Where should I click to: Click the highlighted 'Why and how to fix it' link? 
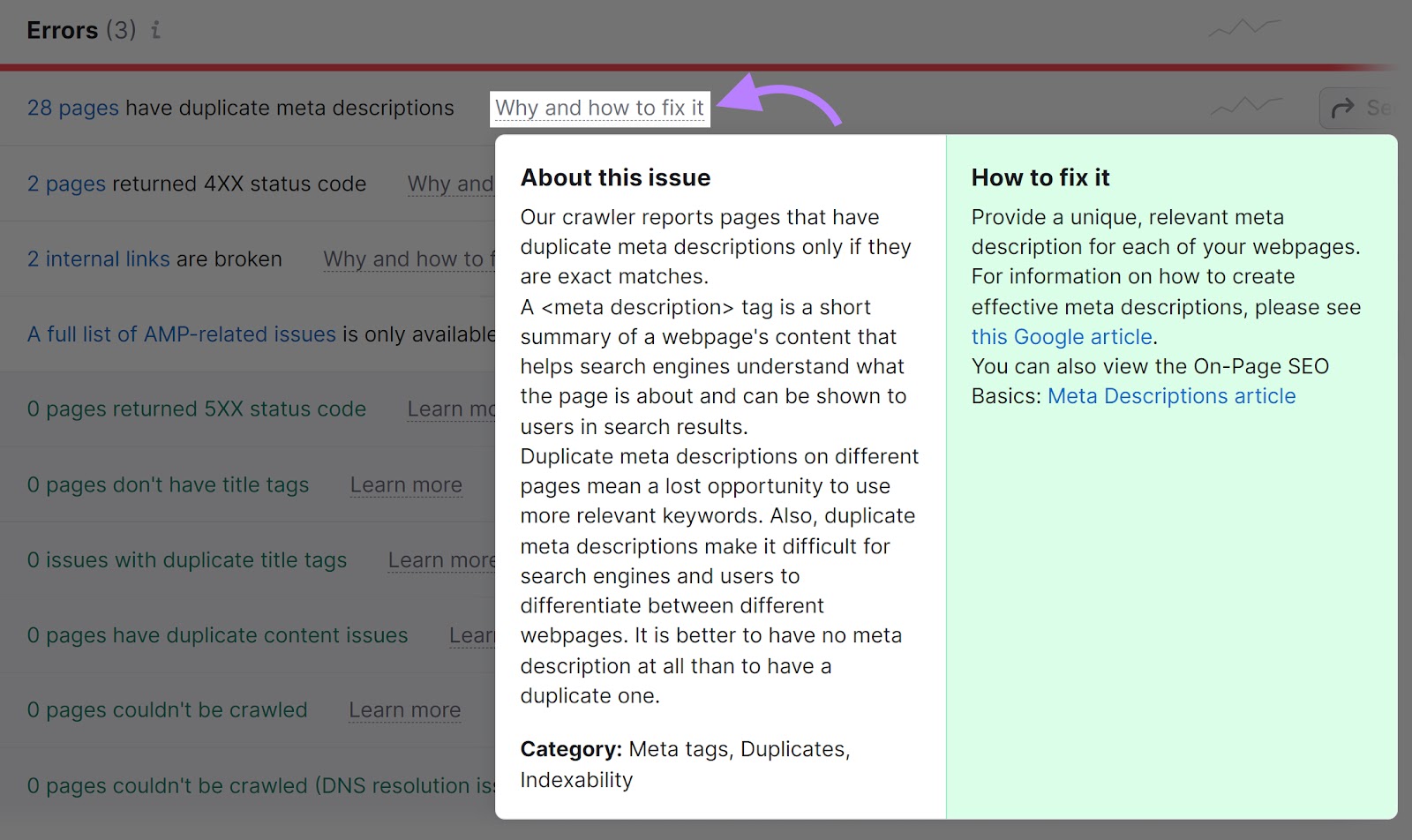tap(599, 108)
